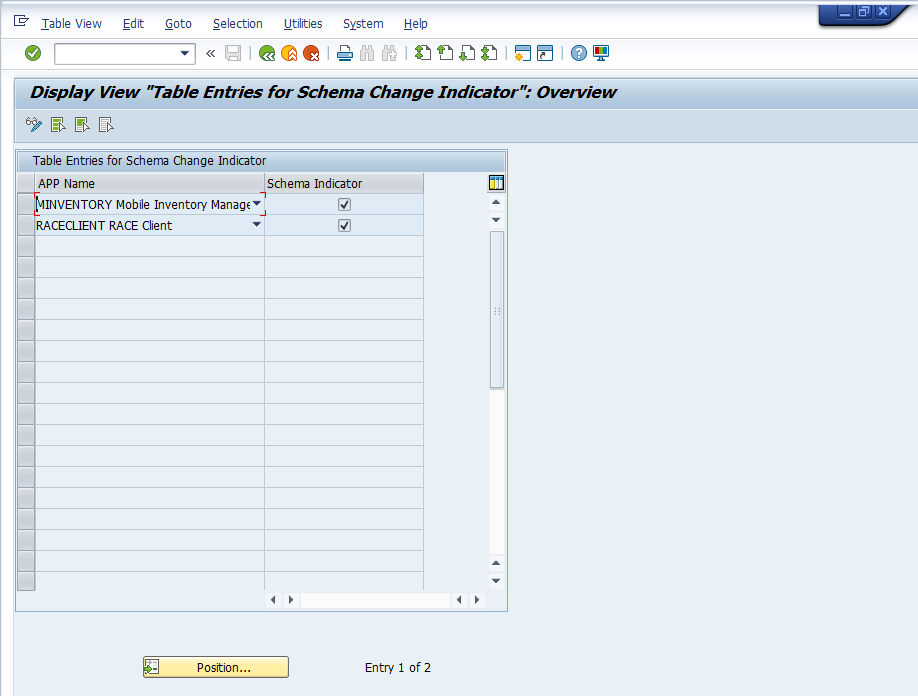Image resolution: width=918 pixels, height=696 pixels.
Task: Expand APP Name dropdown for MINVENTORY row
Action: [257, 204]
